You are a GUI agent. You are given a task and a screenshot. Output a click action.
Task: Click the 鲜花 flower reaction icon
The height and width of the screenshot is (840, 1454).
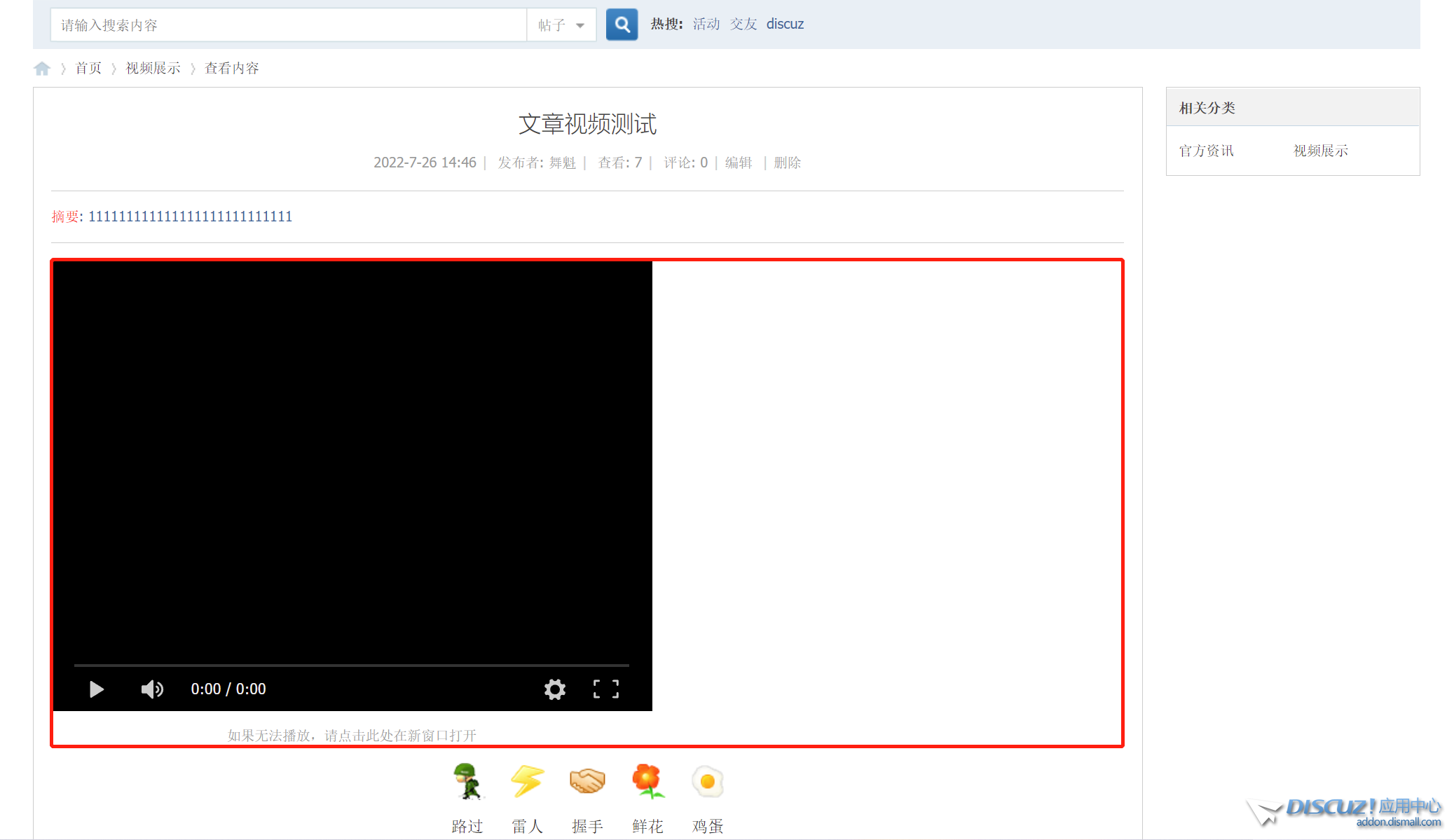(x=647, y=781)
